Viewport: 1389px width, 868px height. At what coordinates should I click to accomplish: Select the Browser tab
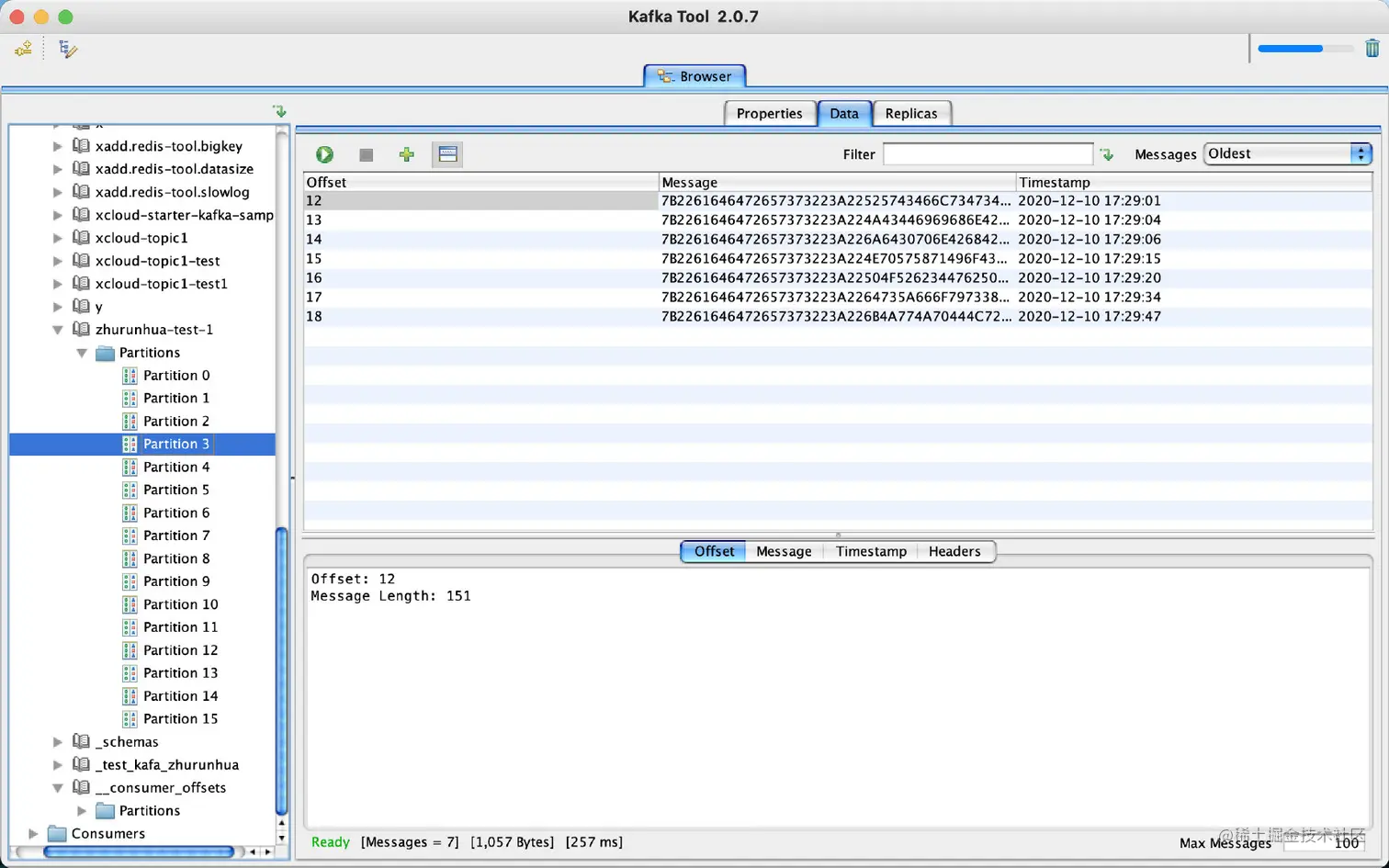point(694,76)
